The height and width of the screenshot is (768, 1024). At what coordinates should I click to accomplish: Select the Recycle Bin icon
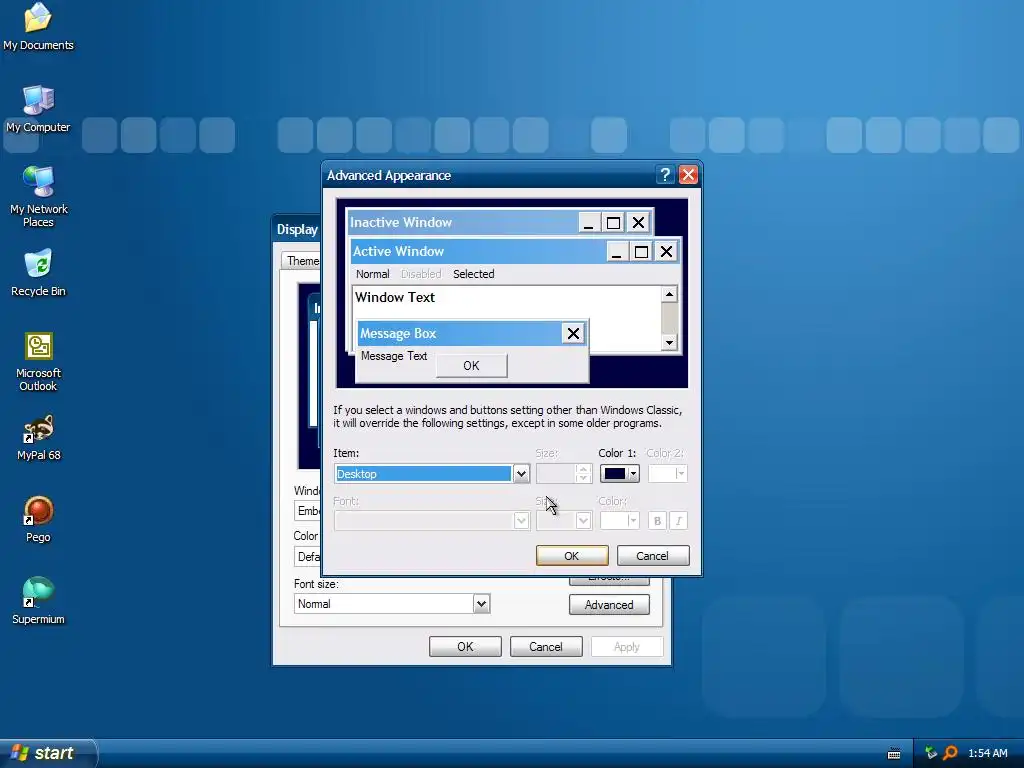[x=38, y=273]
